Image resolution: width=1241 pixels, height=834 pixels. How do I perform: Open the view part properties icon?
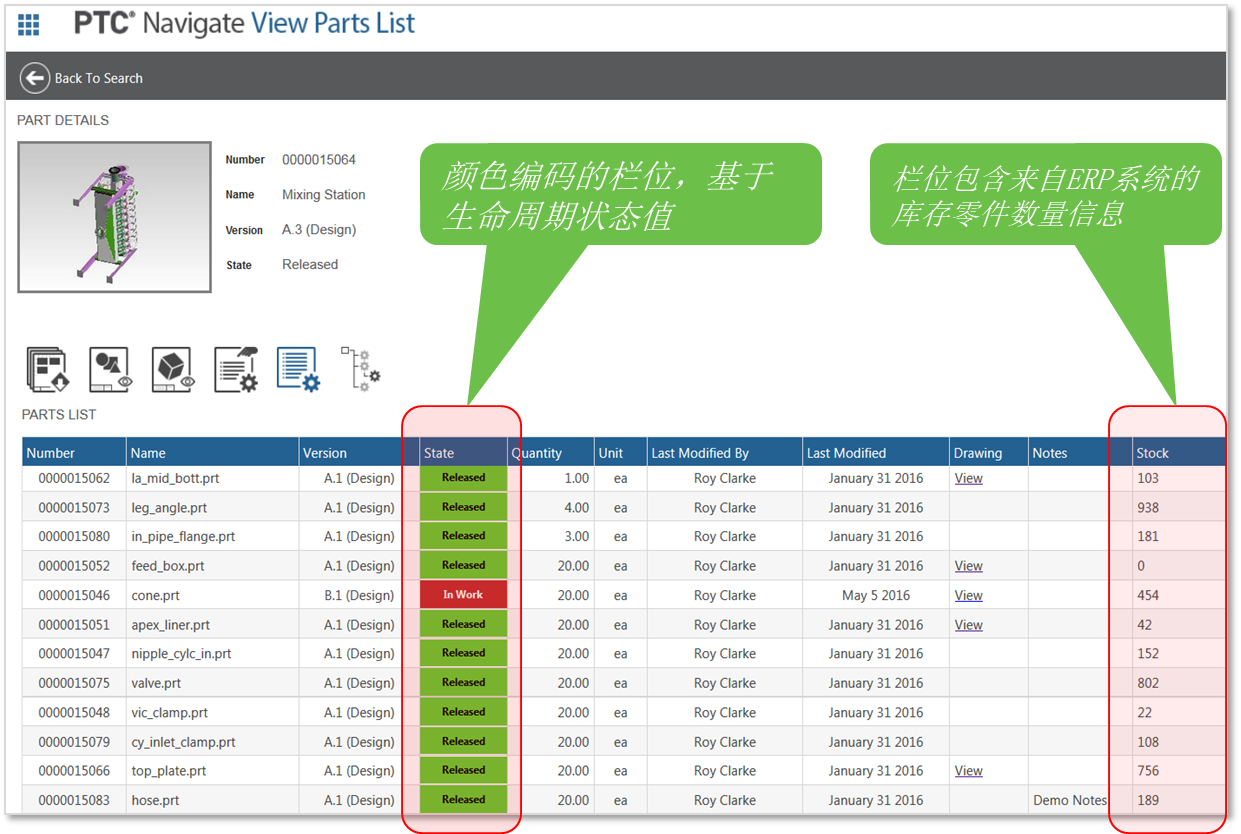[x=236, y=369]
